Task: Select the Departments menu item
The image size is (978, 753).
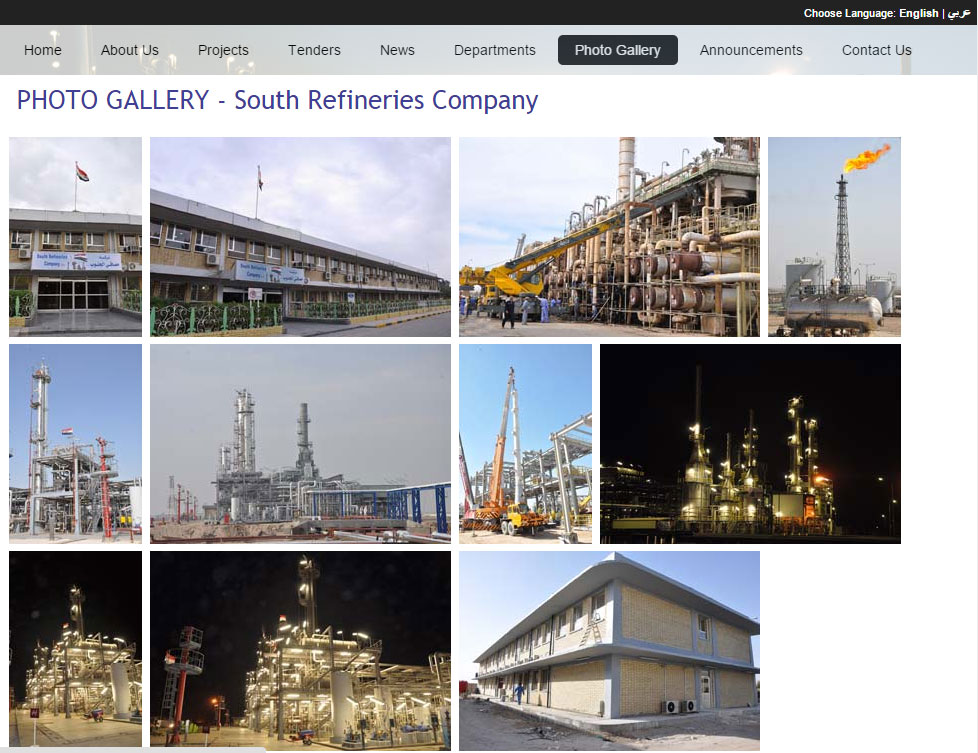Action: point(494,50)
